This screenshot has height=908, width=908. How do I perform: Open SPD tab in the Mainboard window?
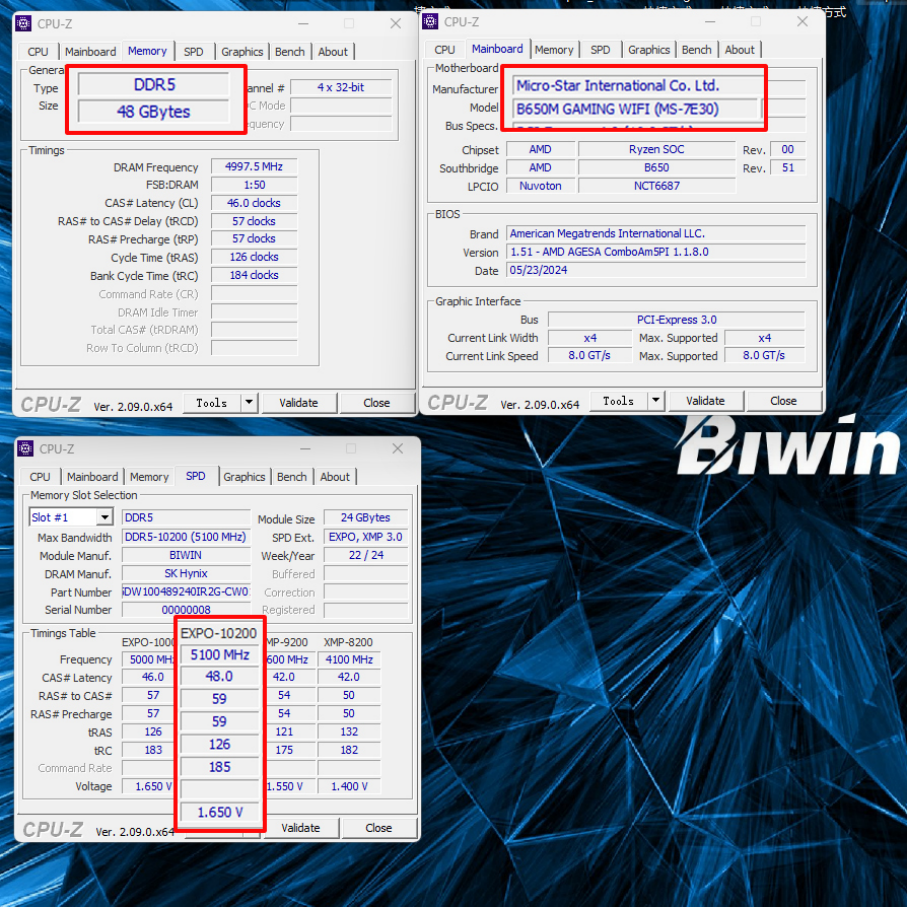click(601, 50)
